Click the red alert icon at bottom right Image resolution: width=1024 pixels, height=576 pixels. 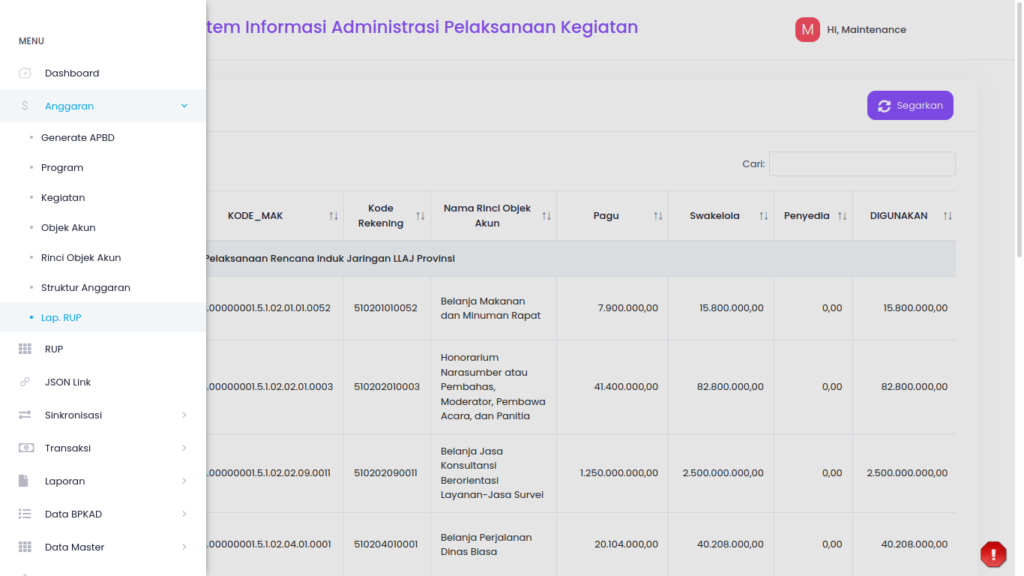click(x=993, y=554)
